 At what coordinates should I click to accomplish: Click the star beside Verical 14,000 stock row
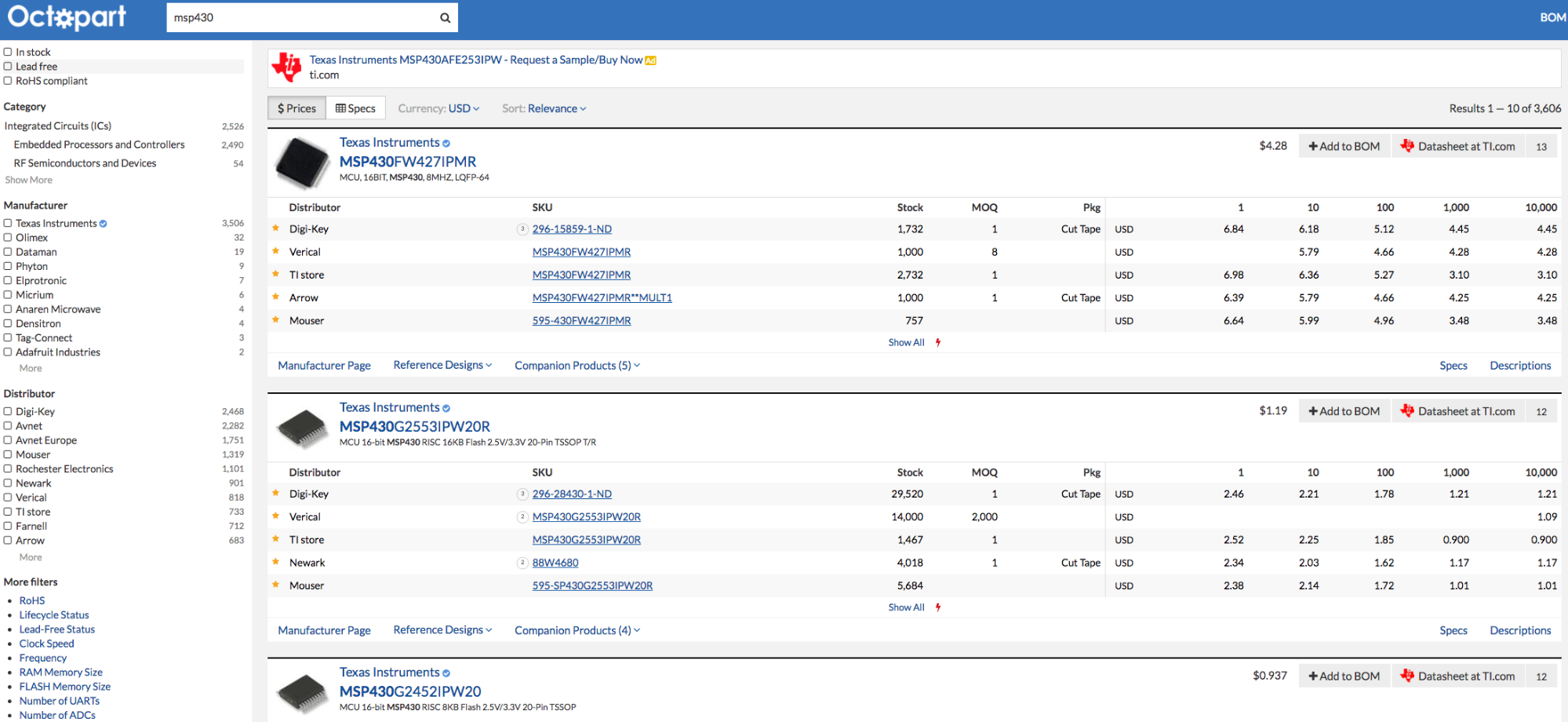276,516
